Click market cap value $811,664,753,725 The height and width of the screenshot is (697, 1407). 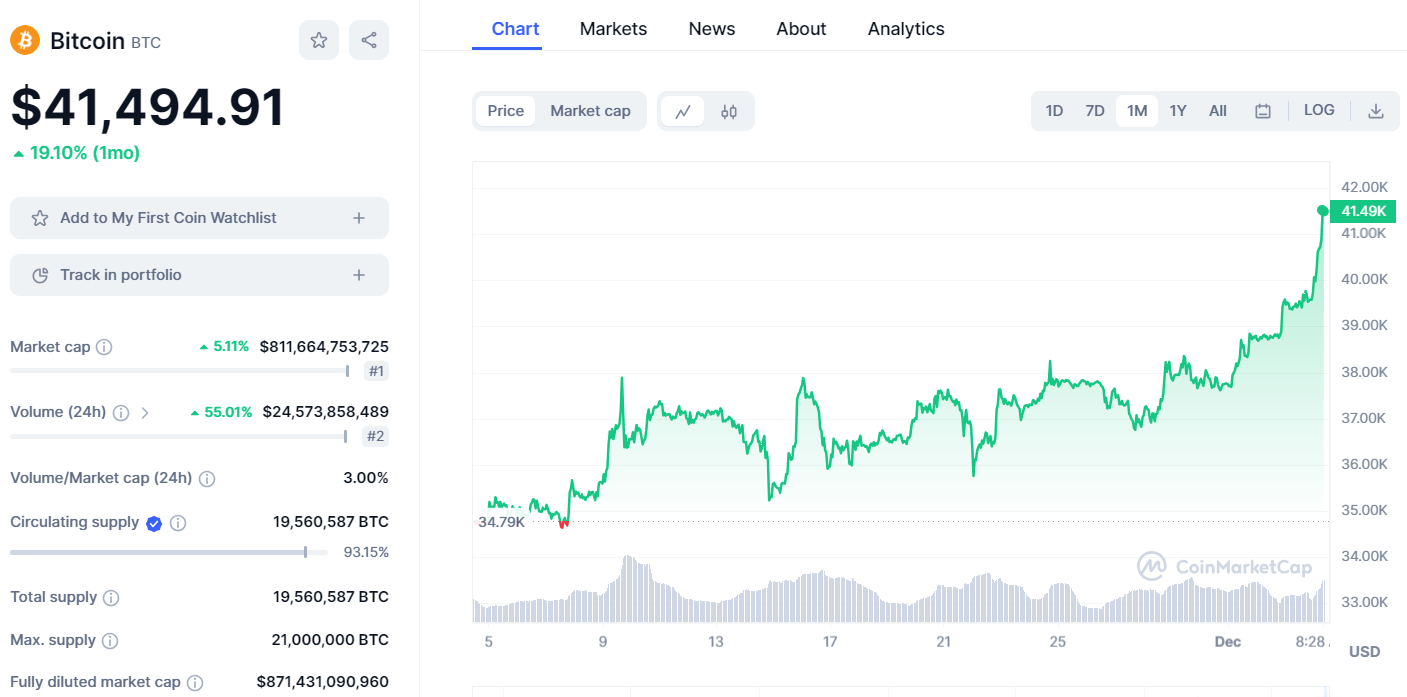[x=324, y=347]
